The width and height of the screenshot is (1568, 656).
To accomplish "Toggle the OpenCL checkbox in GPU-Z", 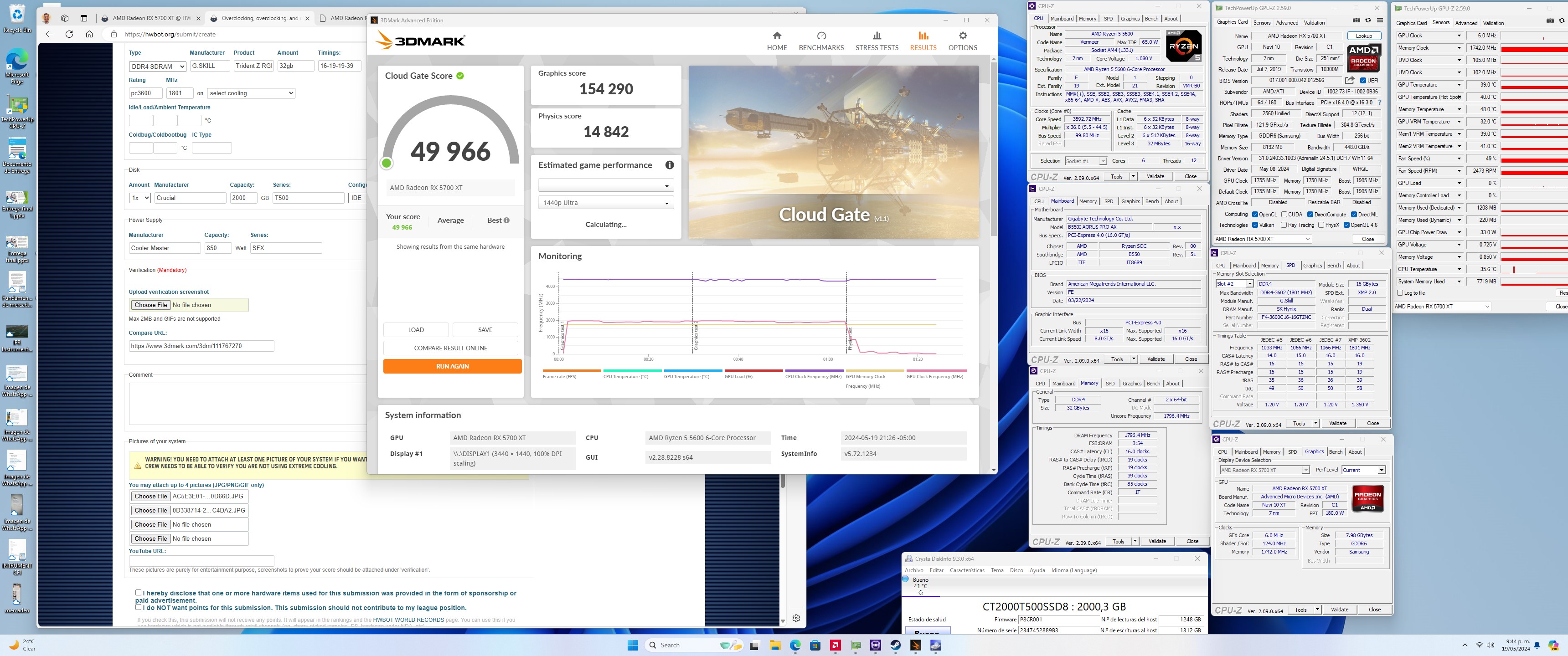I will pyautogui.click(x=1255, y=214).
